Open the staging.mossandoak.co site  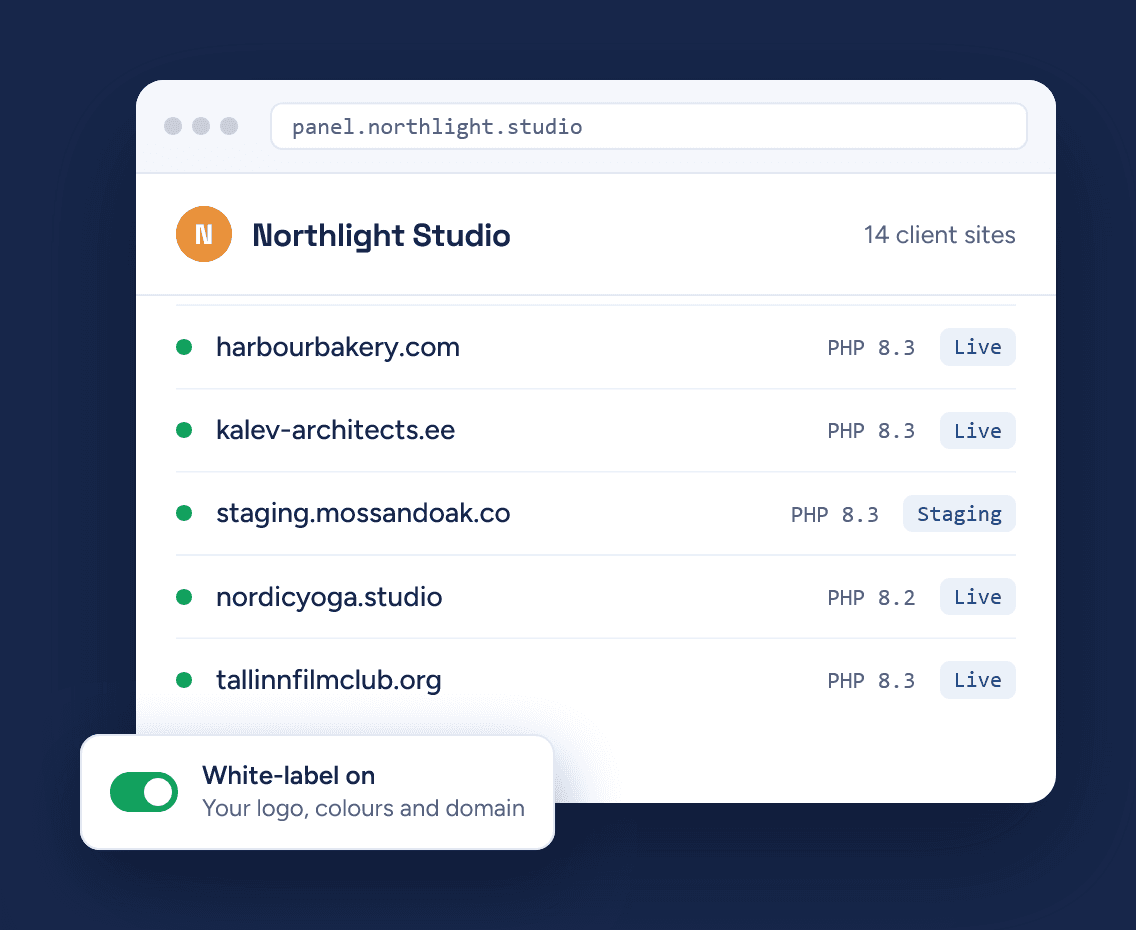point(363,514)
